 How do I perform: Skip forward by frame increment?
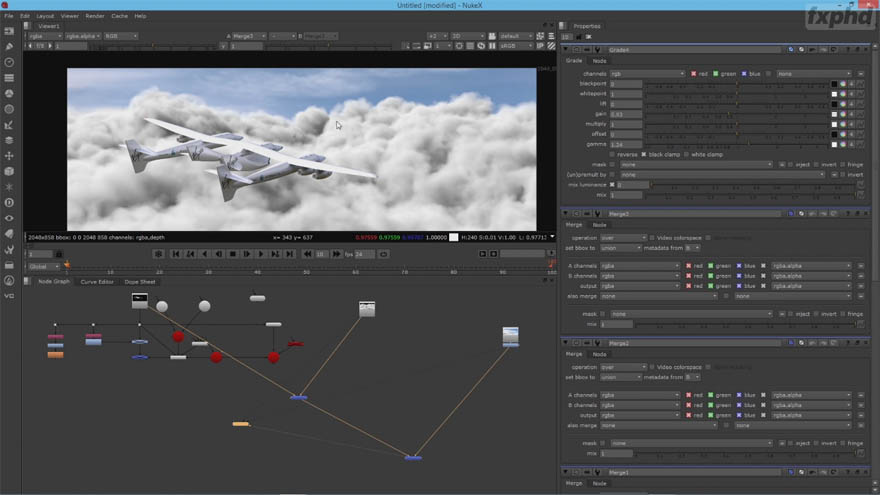pos(336,254)
